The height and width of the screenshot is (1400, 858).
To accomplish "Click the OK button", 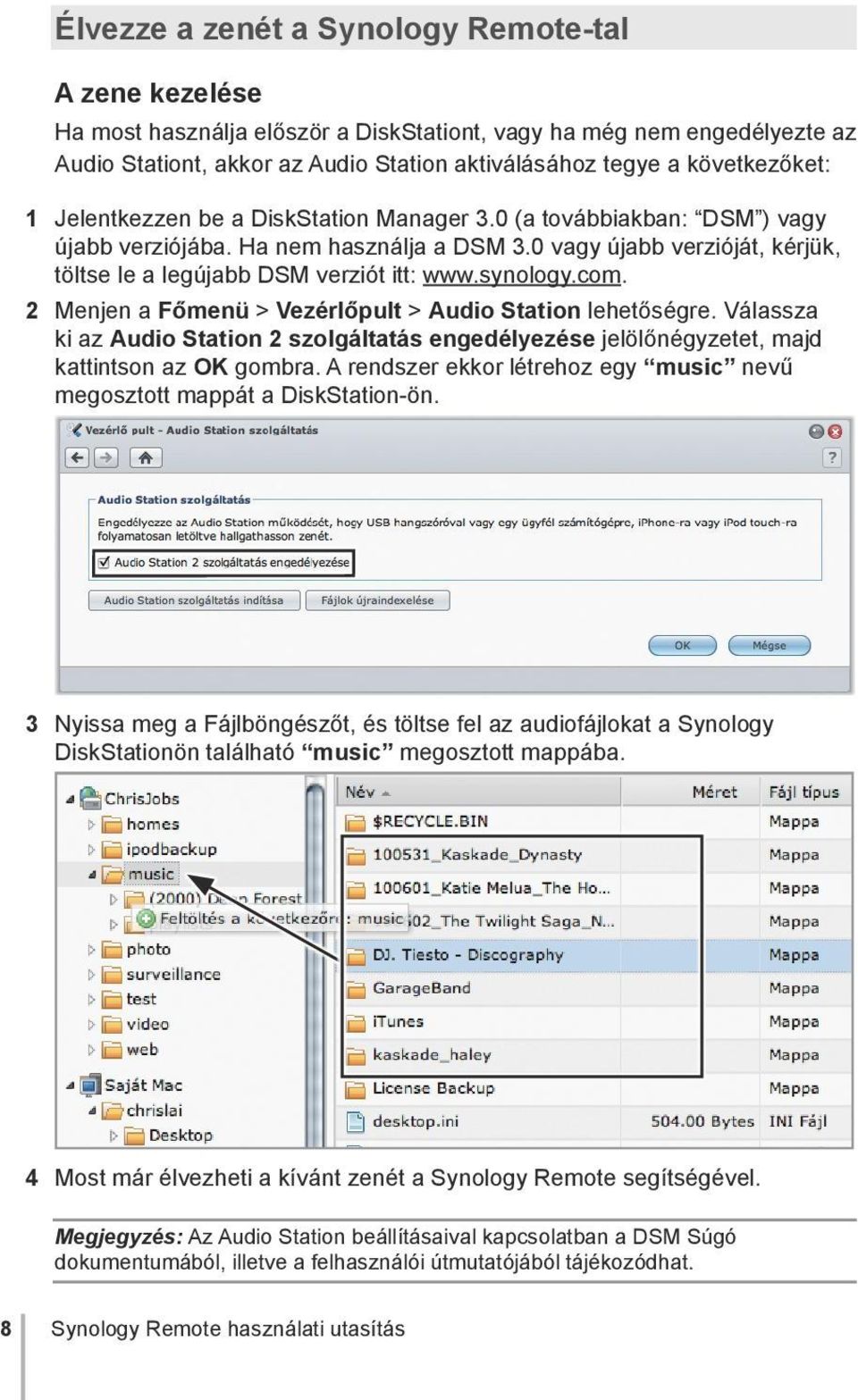I will [682, 645].
